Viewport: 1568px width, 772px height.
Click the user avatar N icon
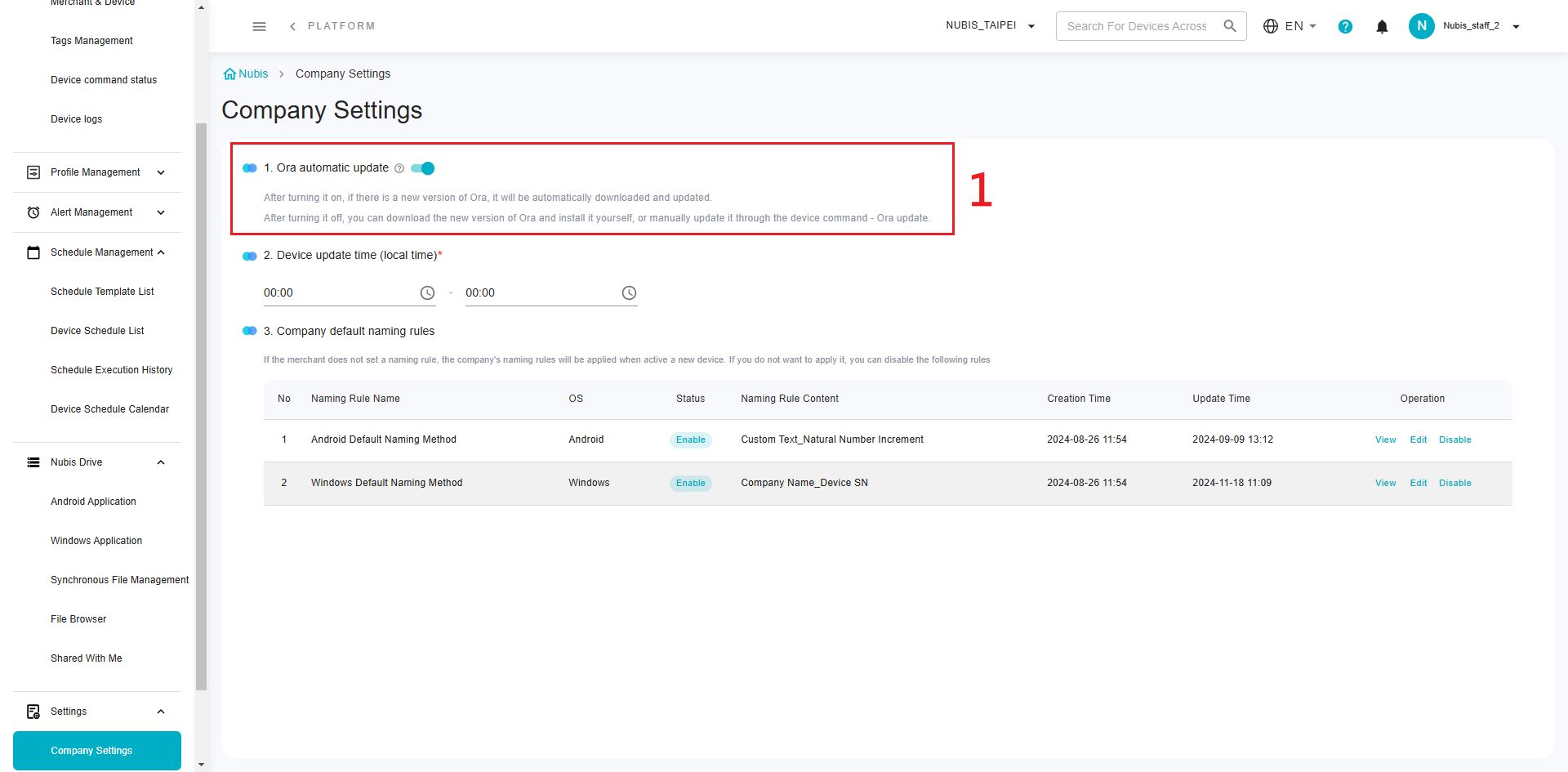click(x=1422, y=26)
